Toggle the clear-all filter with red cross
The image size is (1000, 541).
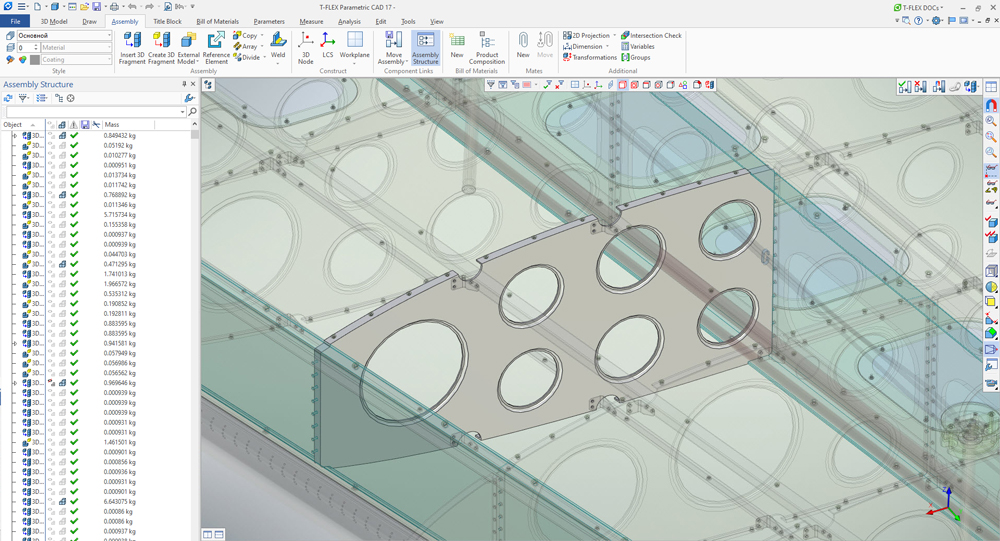coord(559,85)
